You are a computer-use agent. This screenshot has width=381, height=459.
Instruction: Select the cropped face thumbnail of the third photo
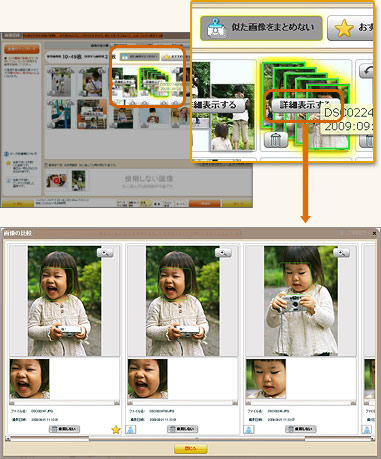coord(266,379)
